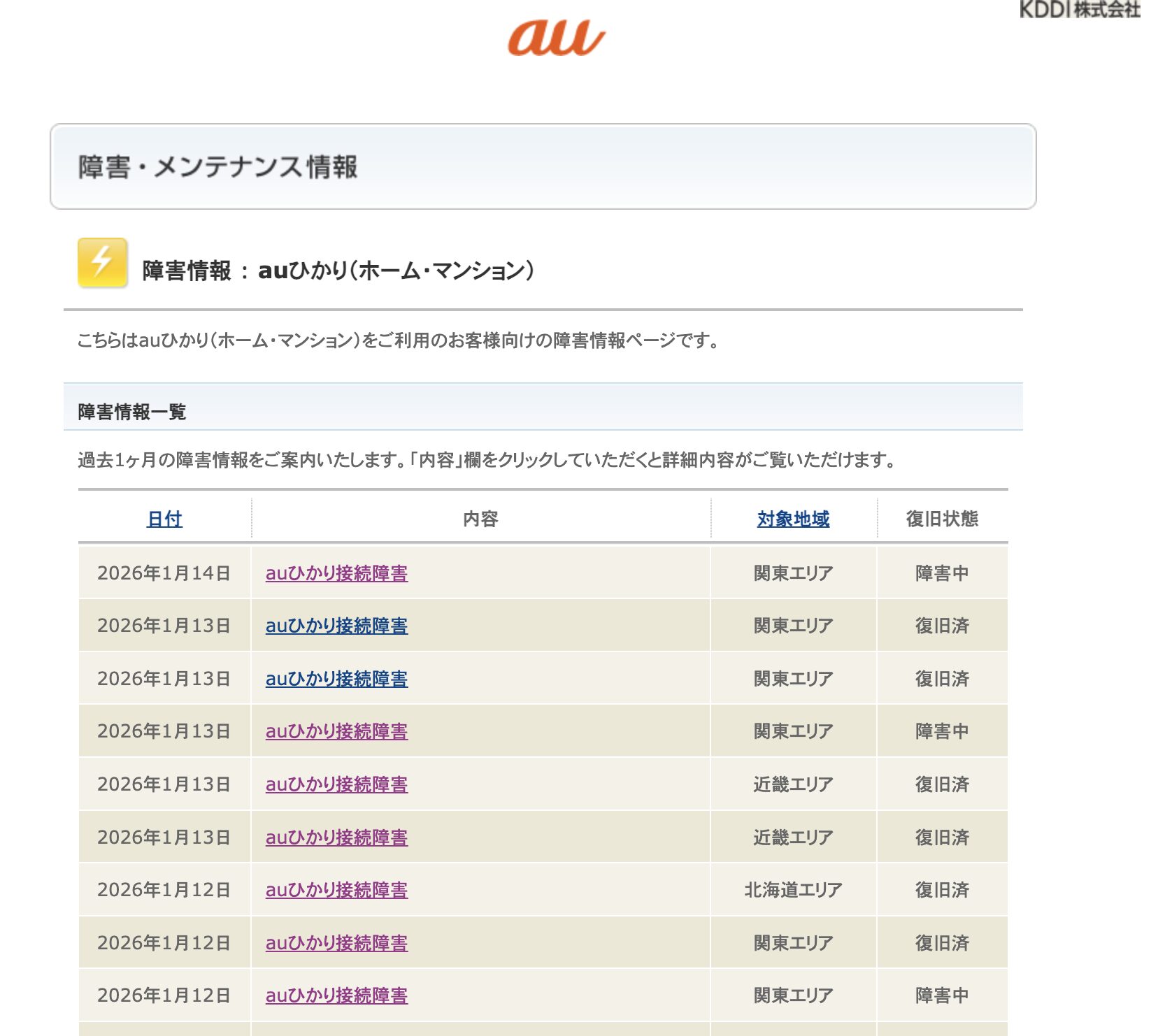Screen dimensions: 1165x1036
Task: Open the January 12 関東エリア 障害中 outage link
Action: pos(336,995)
